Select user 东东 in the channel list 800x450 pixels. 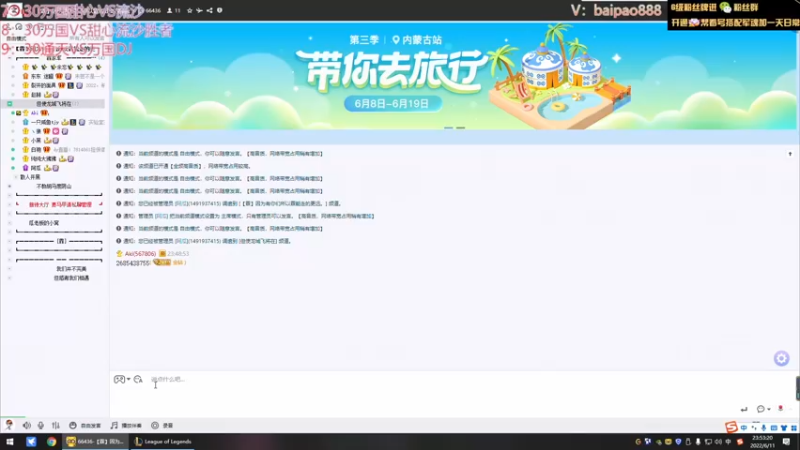(x=42, y=76)
